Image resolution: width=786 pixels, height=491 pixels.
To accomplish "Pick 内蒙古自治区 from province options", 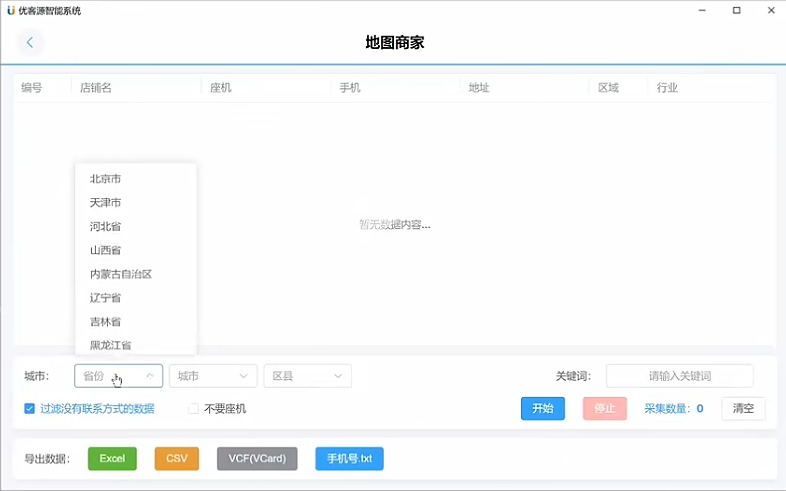I will point(120,274).
